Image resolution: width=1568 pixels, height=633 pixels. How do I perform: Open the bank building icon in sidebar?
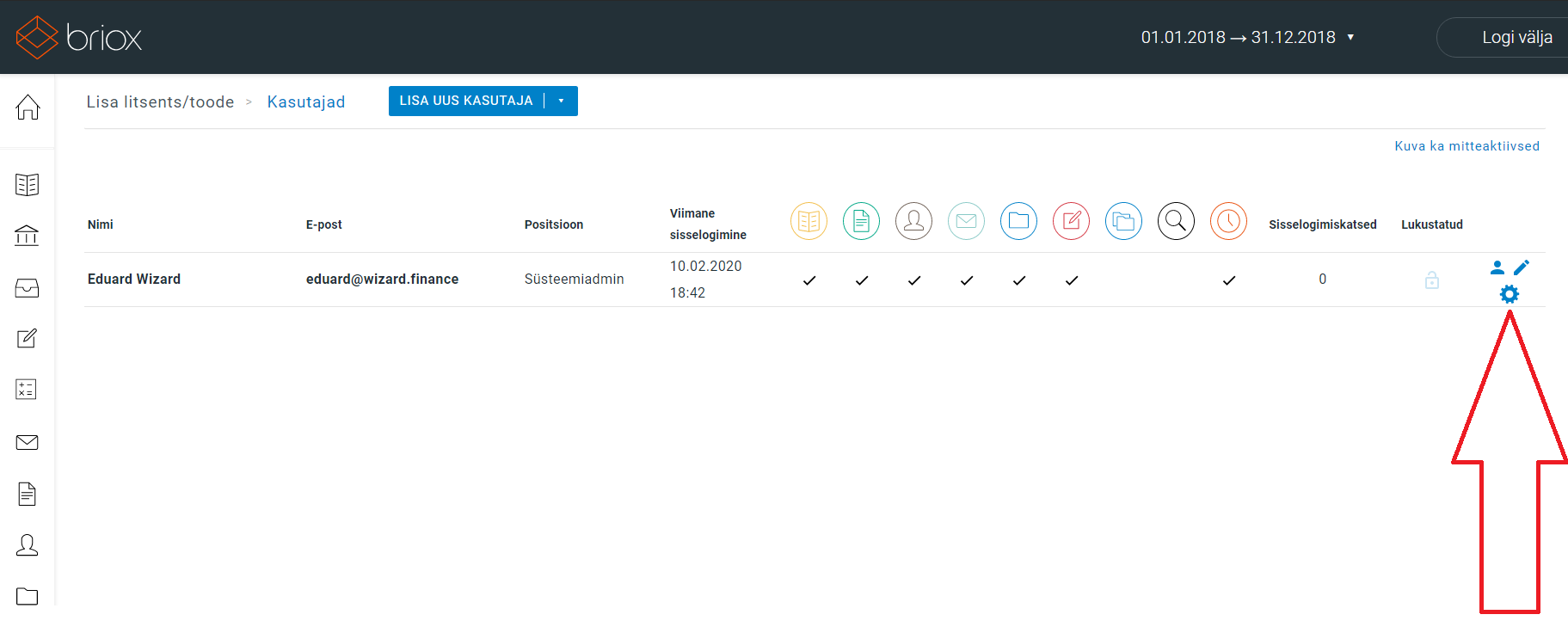(x=28, y=235)
